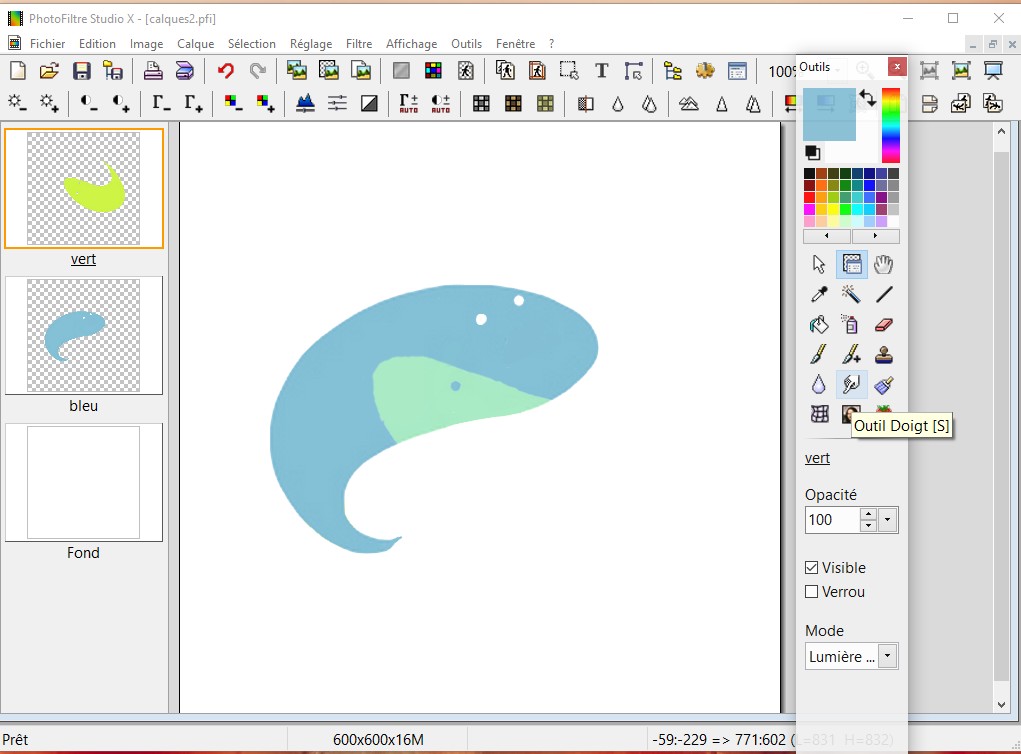The width and height of the screenshot is (1021, 754).
Task: Click the Save floppy disk icon
Action: pos(81,71)
